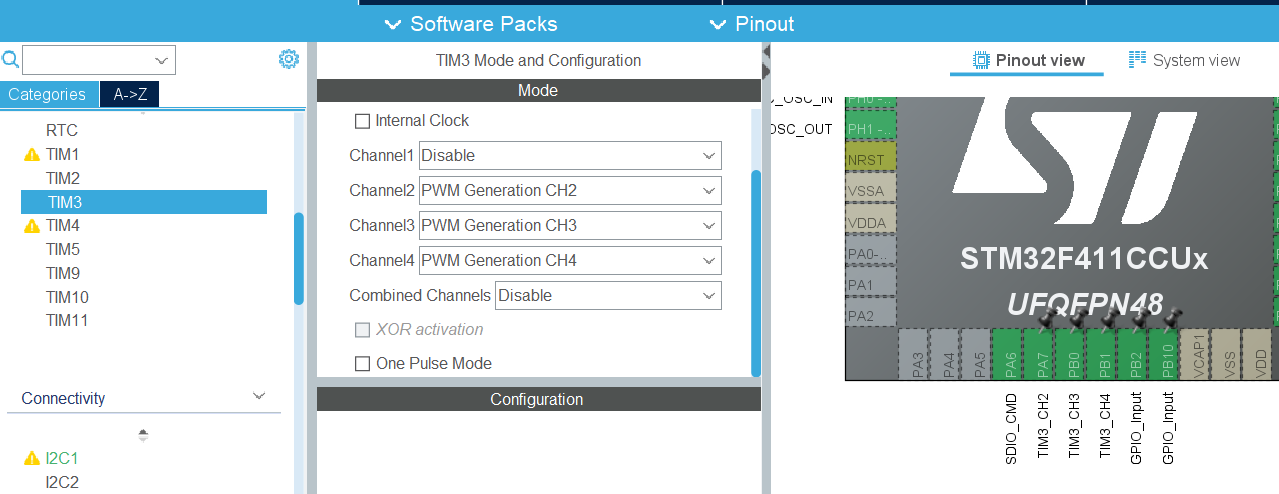Switch to System view
This screenshot has width=1279, height=494.
(1184, 60)
